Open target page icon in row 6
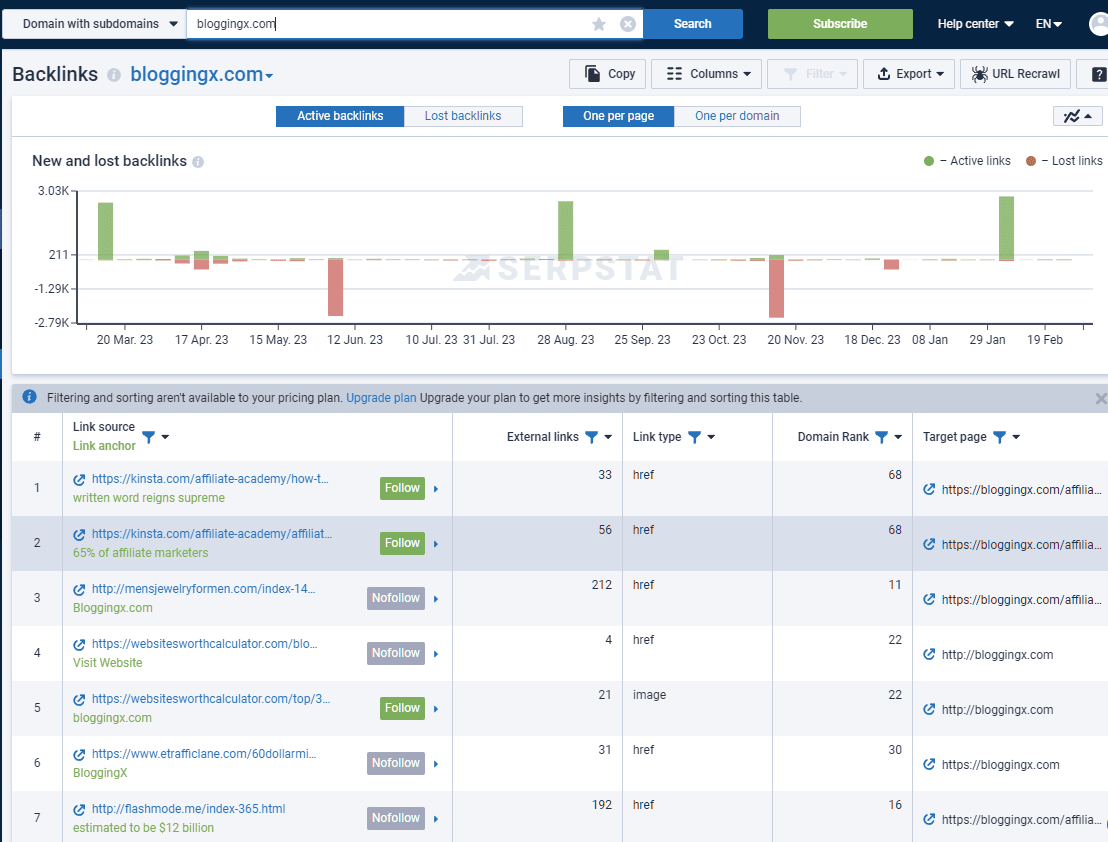 coord(929,764)
